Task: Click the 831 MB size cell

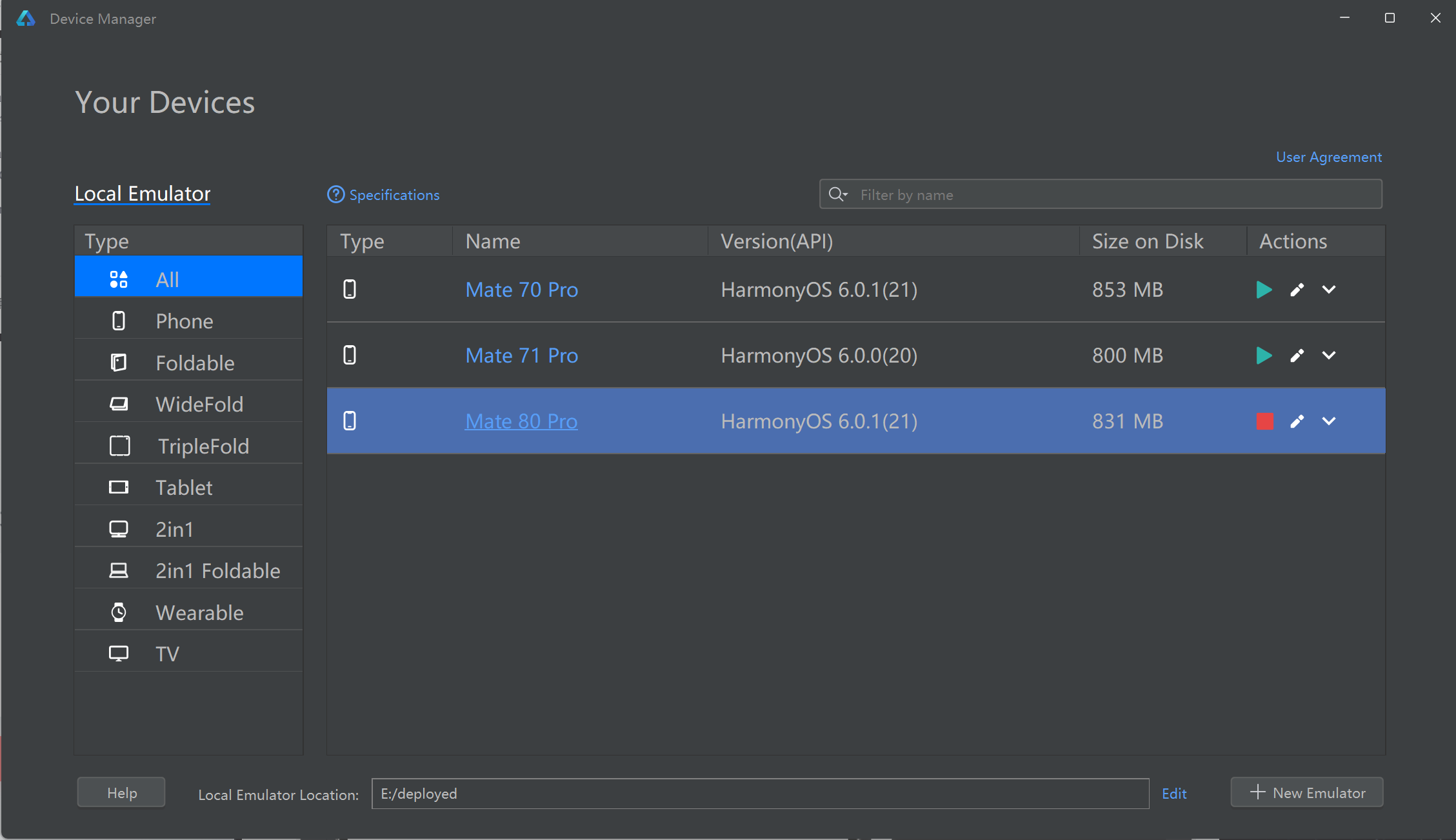Action: 1128,421
